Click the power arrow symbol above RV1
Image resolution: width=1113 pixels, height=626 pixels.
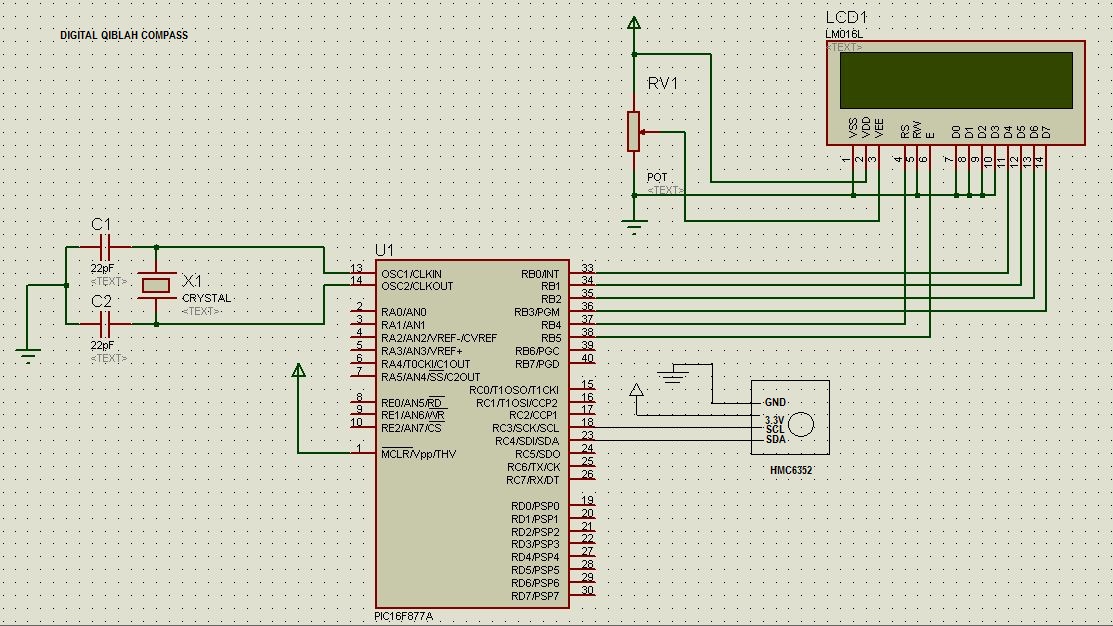point(633,22)
